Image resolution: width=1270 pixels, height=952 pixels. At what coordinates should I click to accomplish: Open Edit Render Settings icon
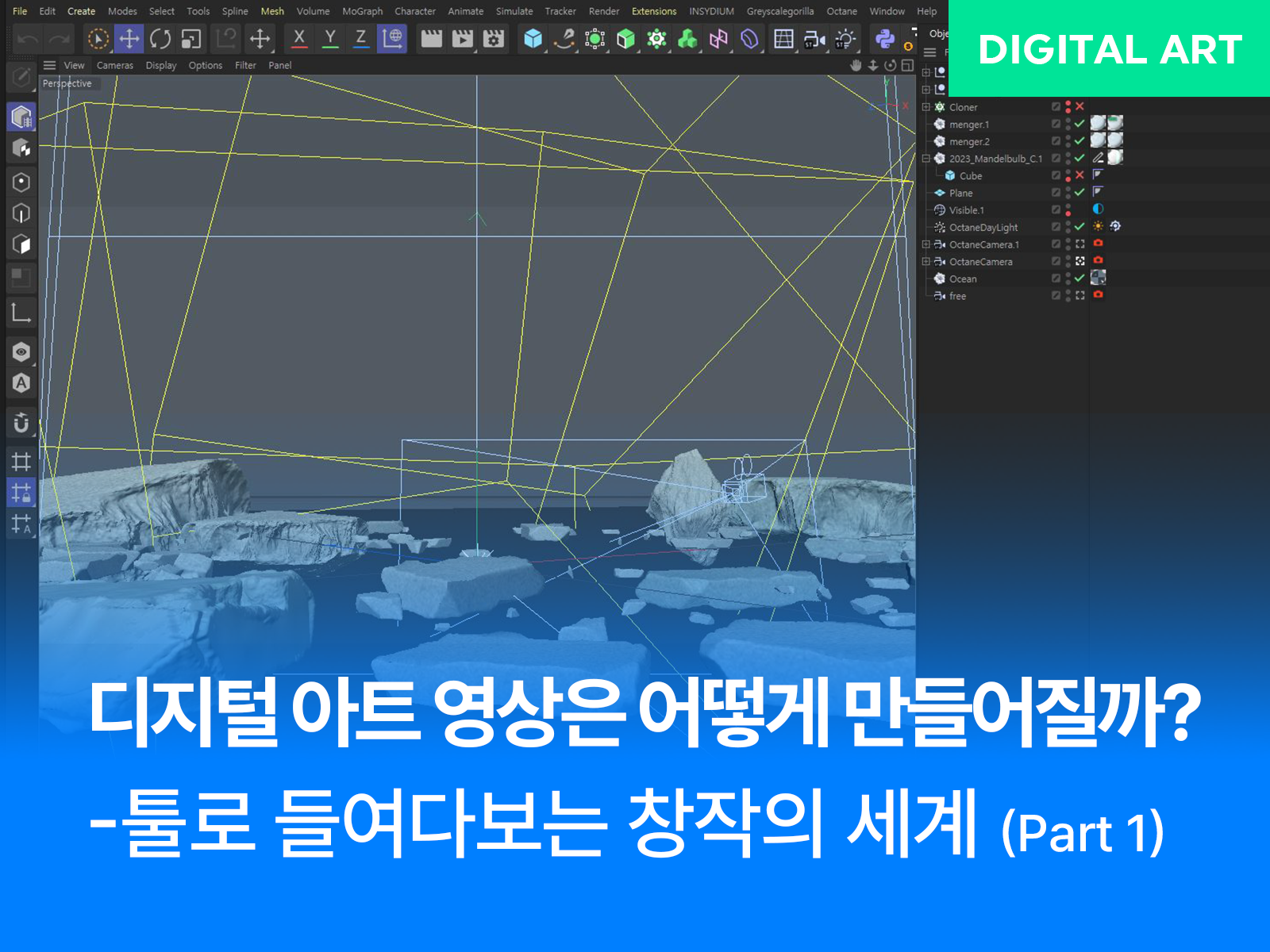click(x=493, y=38)
